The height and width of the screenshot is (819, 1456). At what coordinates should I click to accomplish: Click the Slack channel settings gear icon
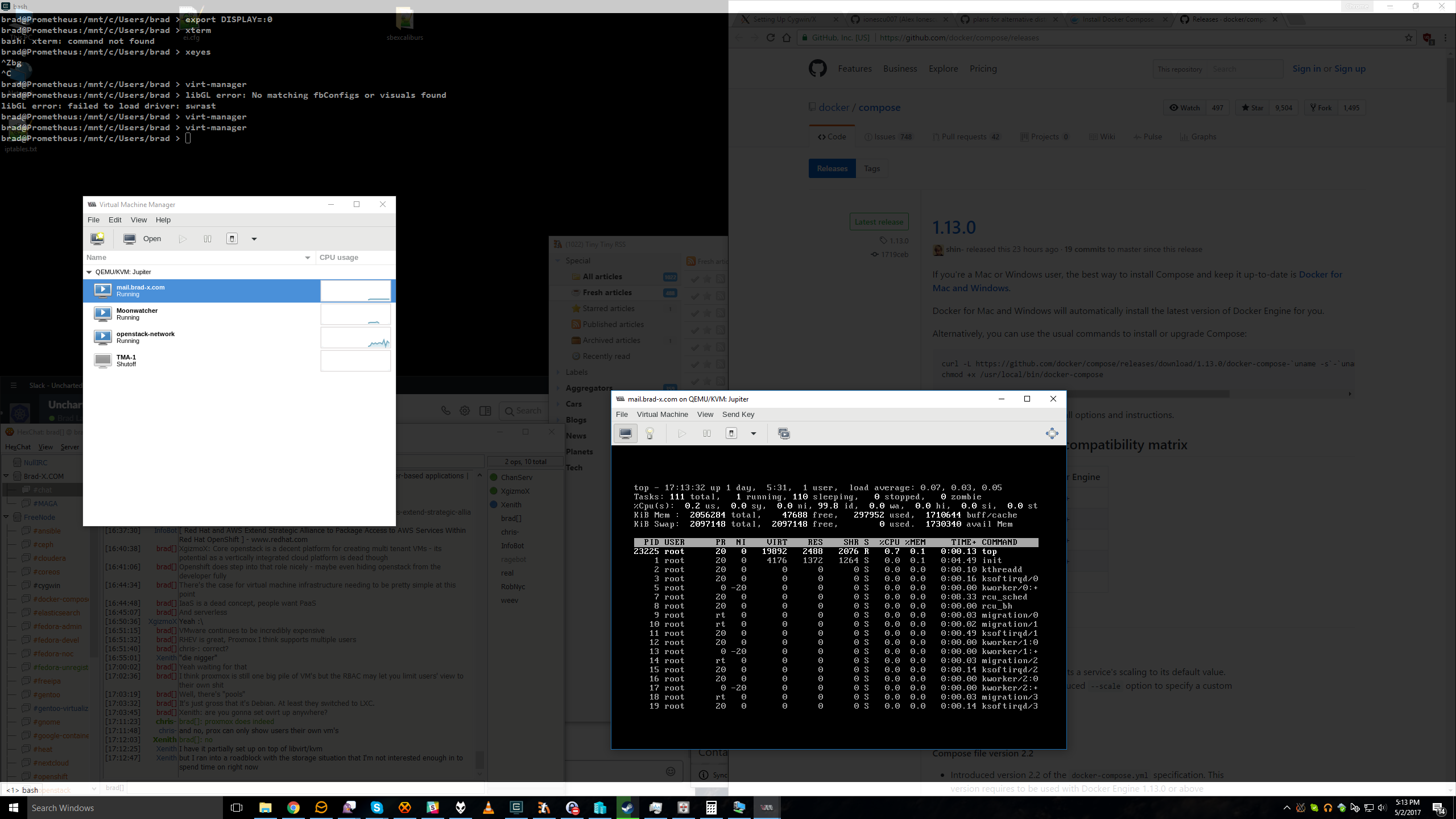coord(465,411)
